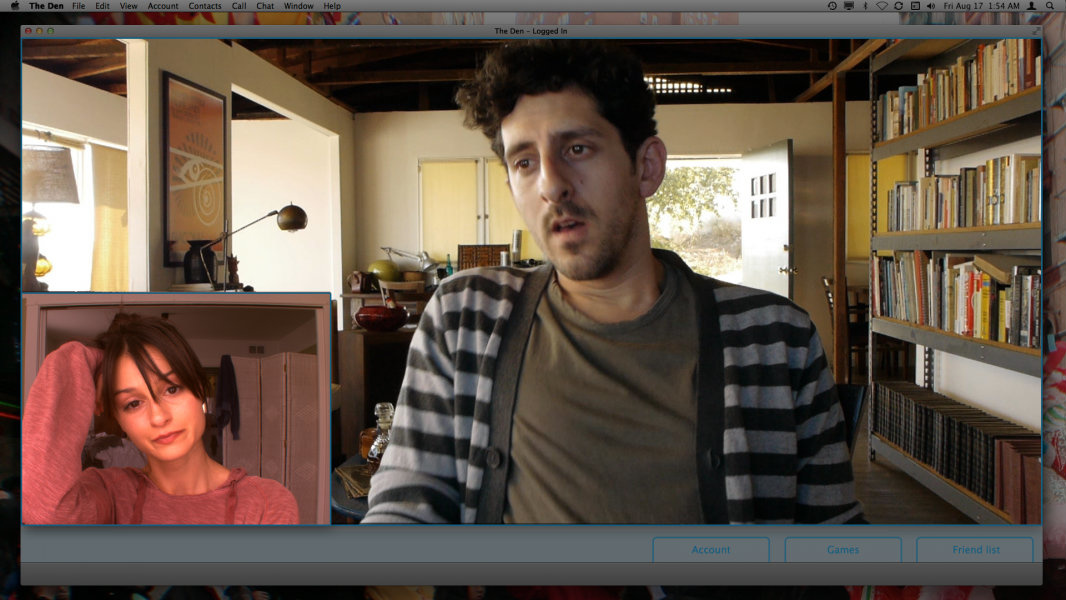
Task: Open Spotlight search magnifier
Action: (1050, 5)
